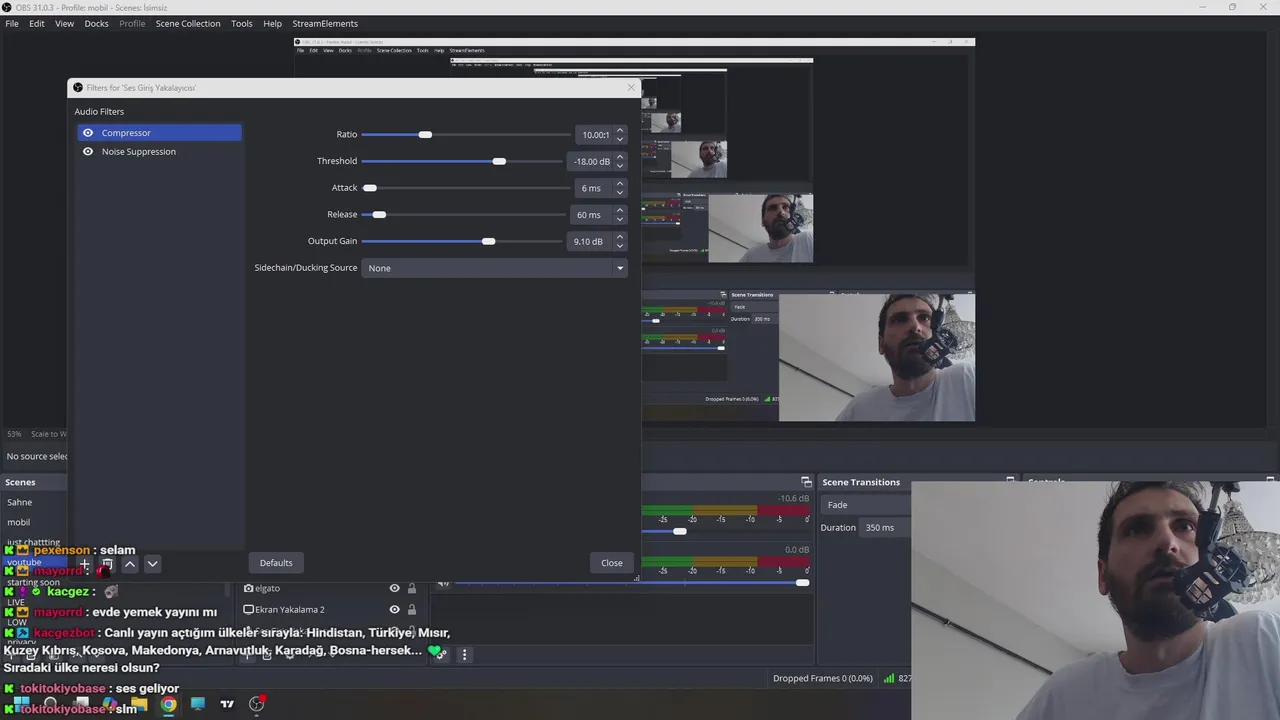This screenshot has height=720, width=1280.
Task: Click the Dropped Frames status text
Action: point(823,678)
